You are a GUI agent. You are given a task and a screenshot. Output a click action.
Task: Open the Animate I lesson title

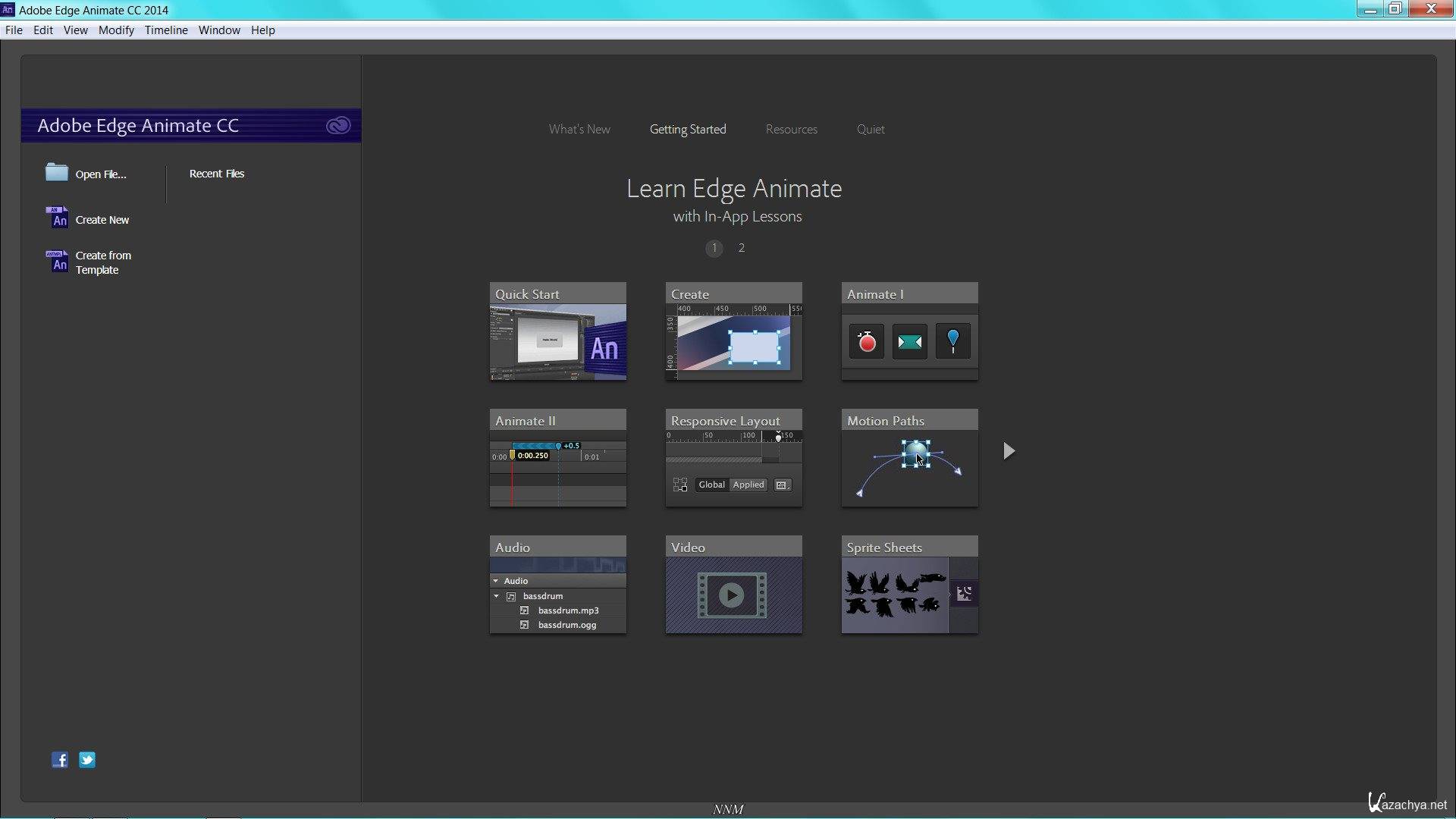tap(875, 294)
